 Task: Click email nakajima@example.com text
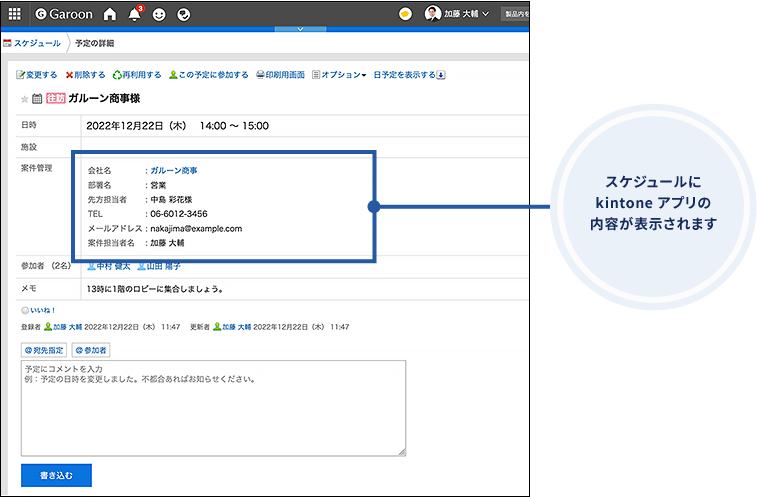pyautogui.click(x=196, y=228)
